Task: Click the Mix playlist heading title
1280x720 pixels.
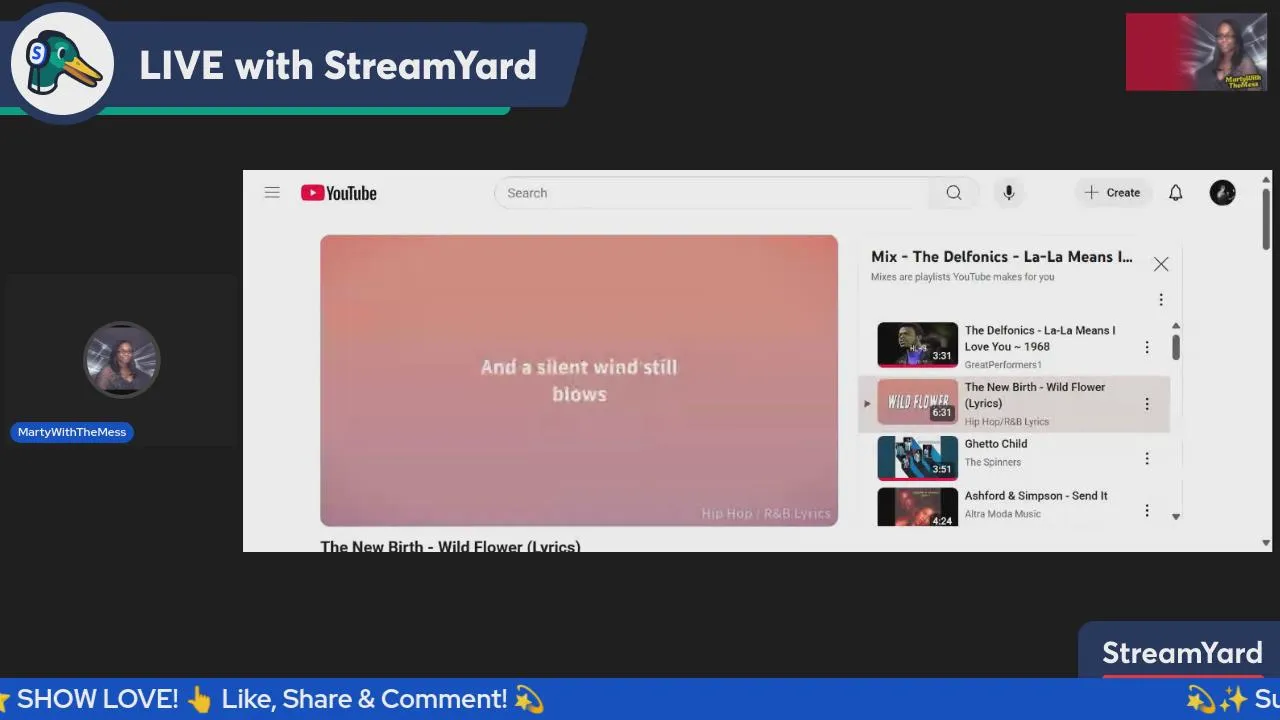Action: click(1002, 257)
